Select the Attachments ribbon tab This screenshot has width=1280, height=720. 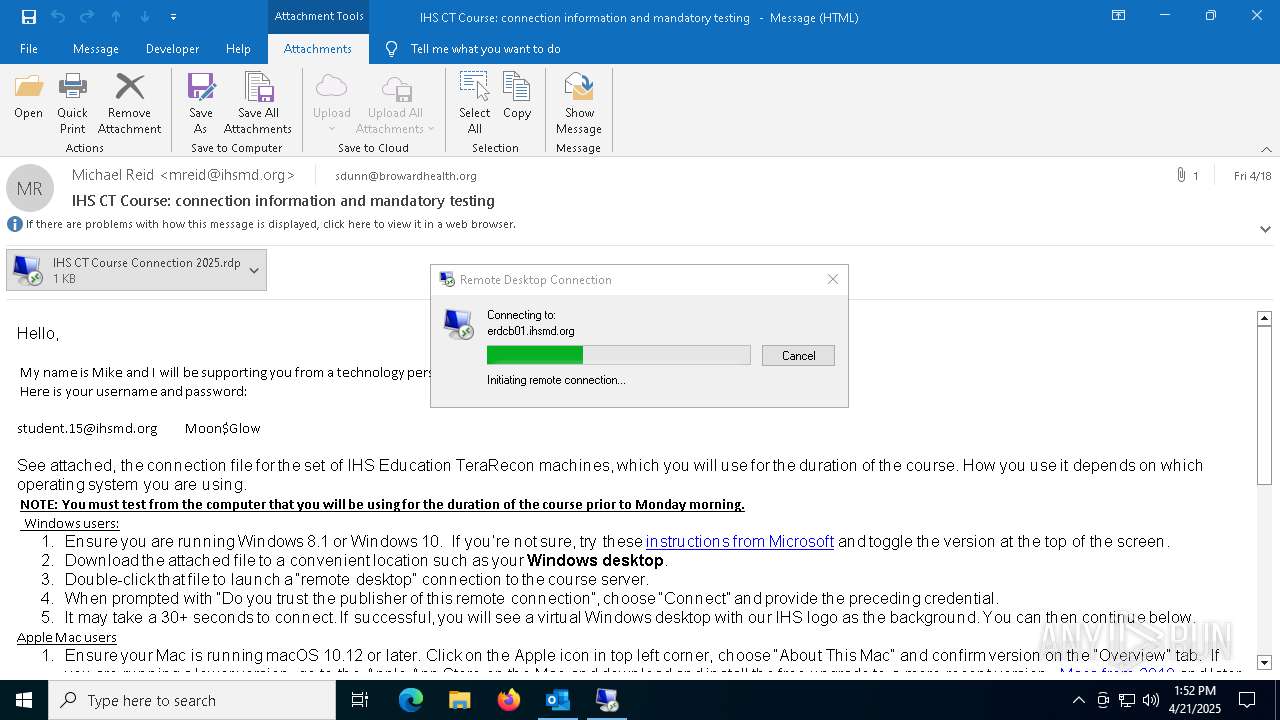(318, 49)
